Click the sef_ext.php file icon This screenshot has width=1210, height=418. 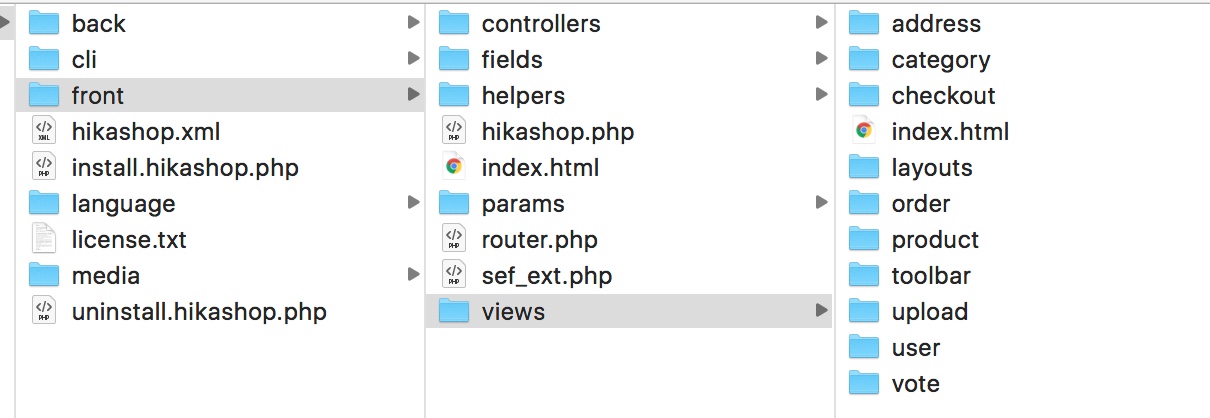coord(454,276)
